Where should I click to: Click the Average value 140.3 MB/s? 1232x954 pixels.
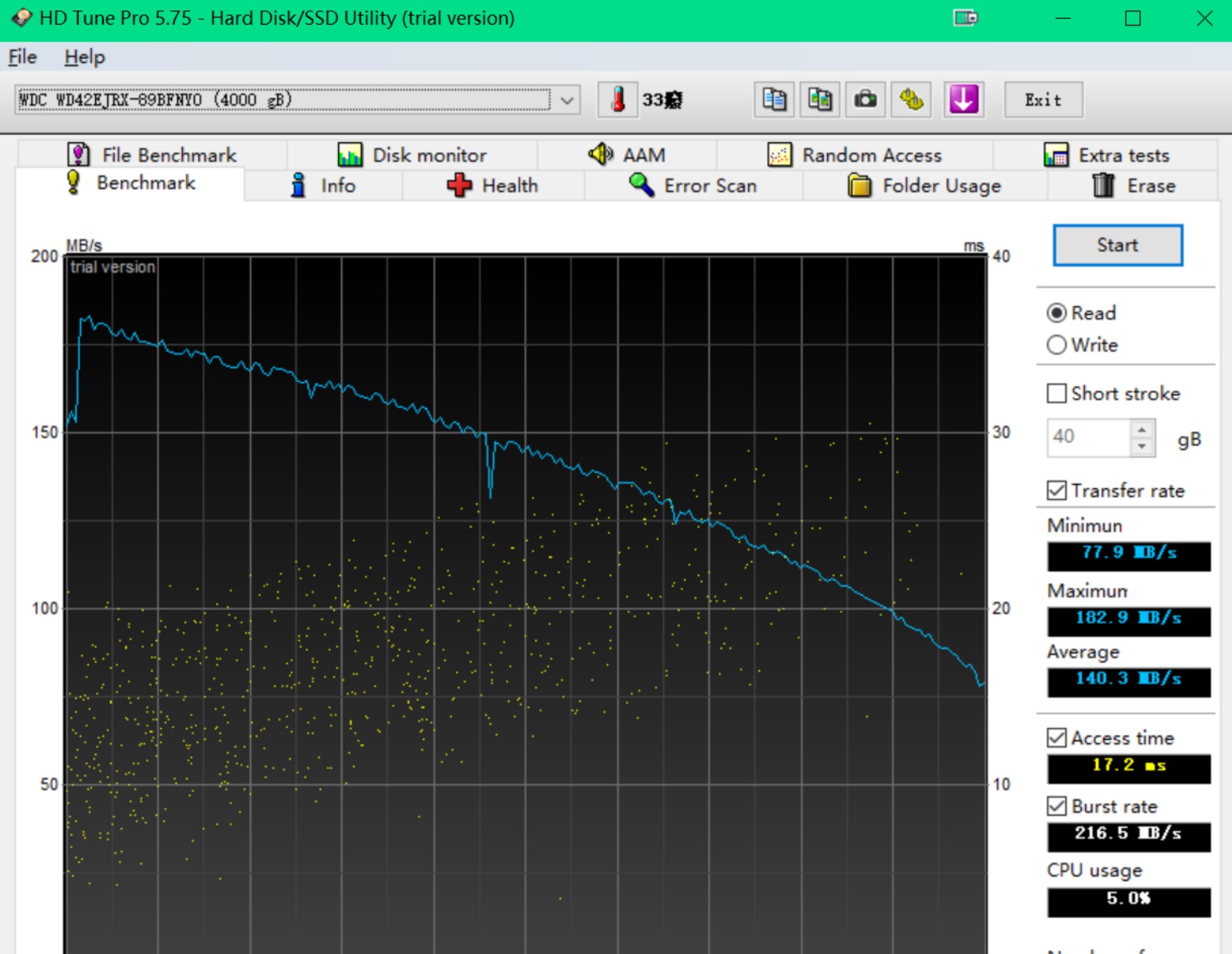point(1129,682)
